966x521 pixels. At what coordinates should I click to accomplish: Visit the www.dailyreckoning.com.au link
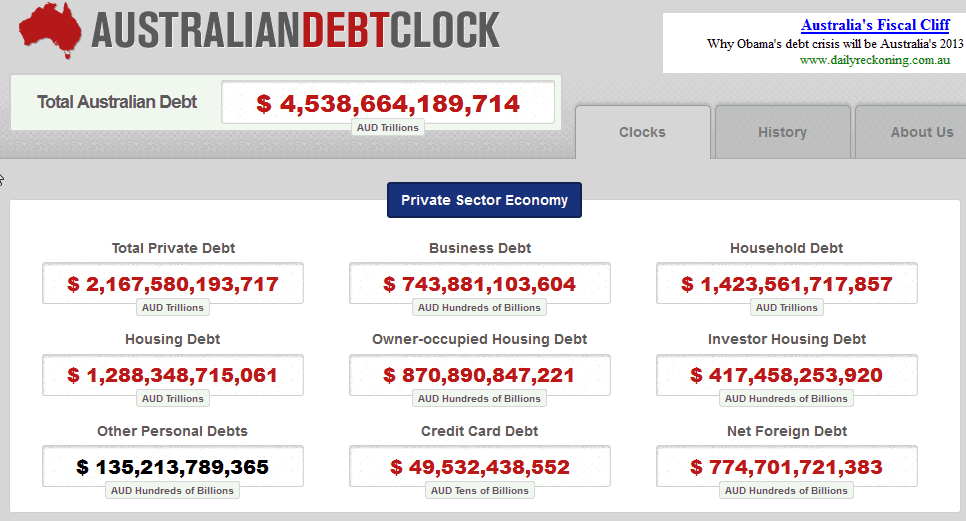coord(873,60)
